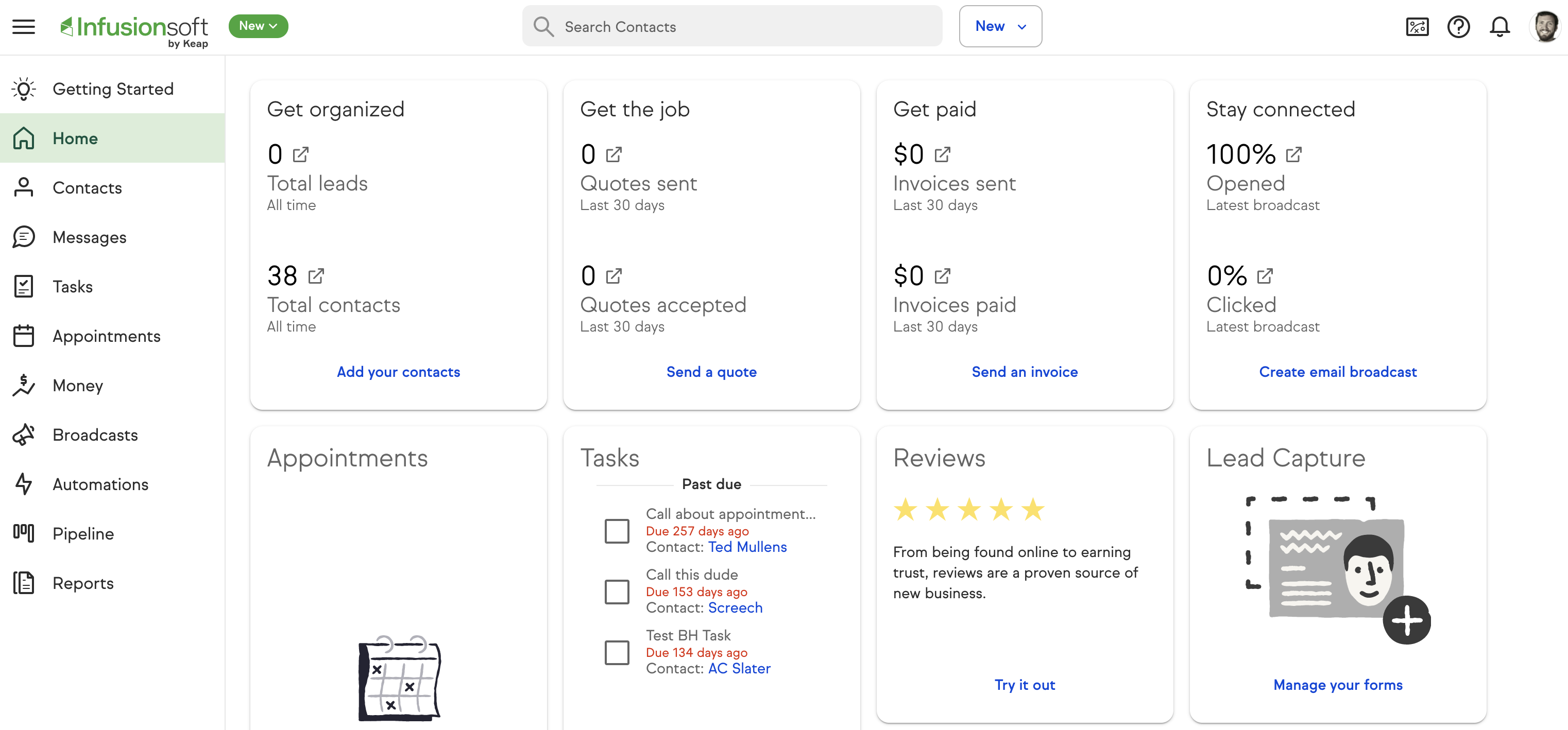Click the user profile avatar
Screen dimensions: 1568x730
1544,27
